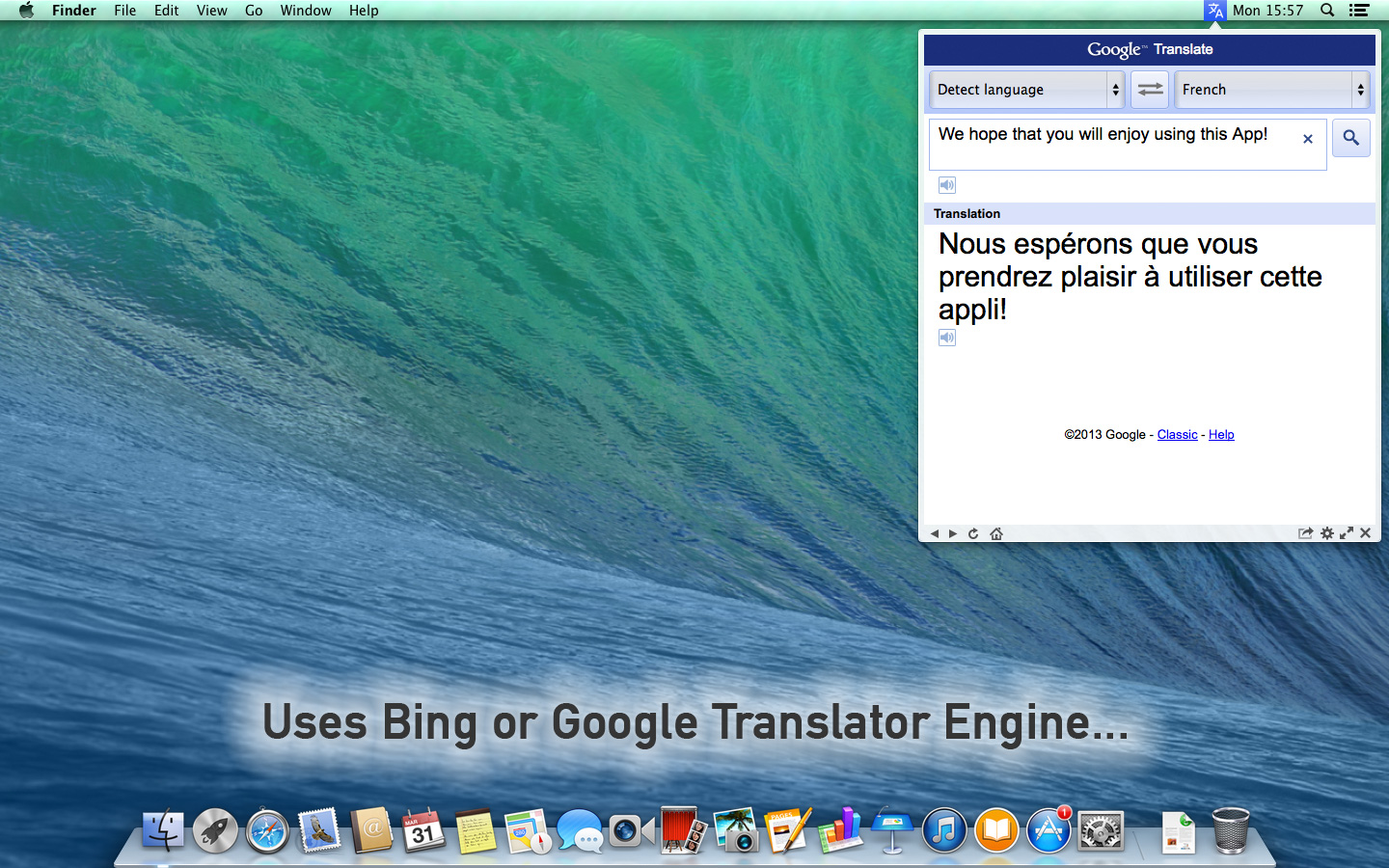The image size is (1389, 868).
Task: Click the translator menu bar icon
Action: pos(1214,11)
